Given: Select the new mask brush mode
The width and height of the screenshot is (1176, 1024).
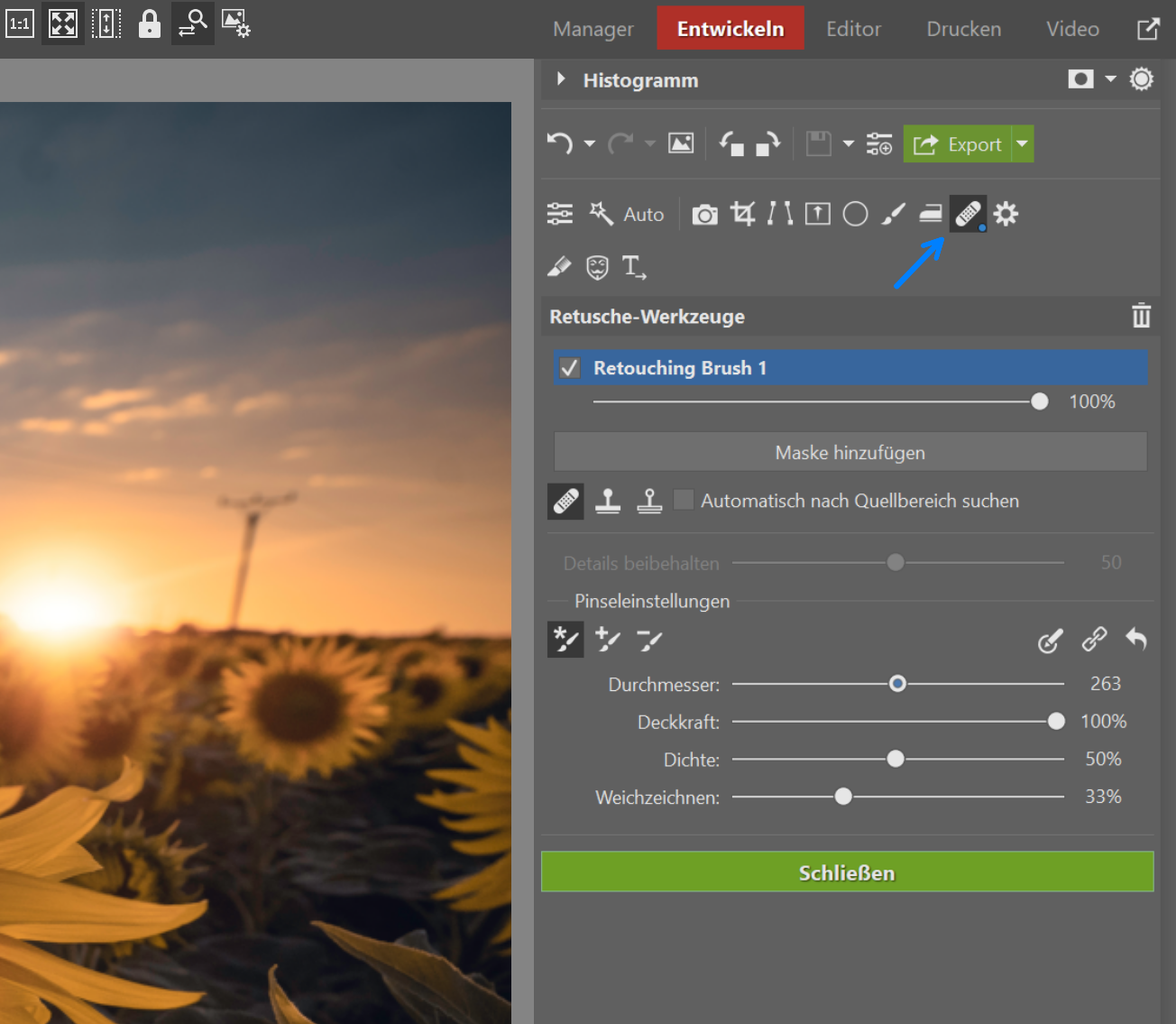Looking at the screenshot, I should coord(565,640).
